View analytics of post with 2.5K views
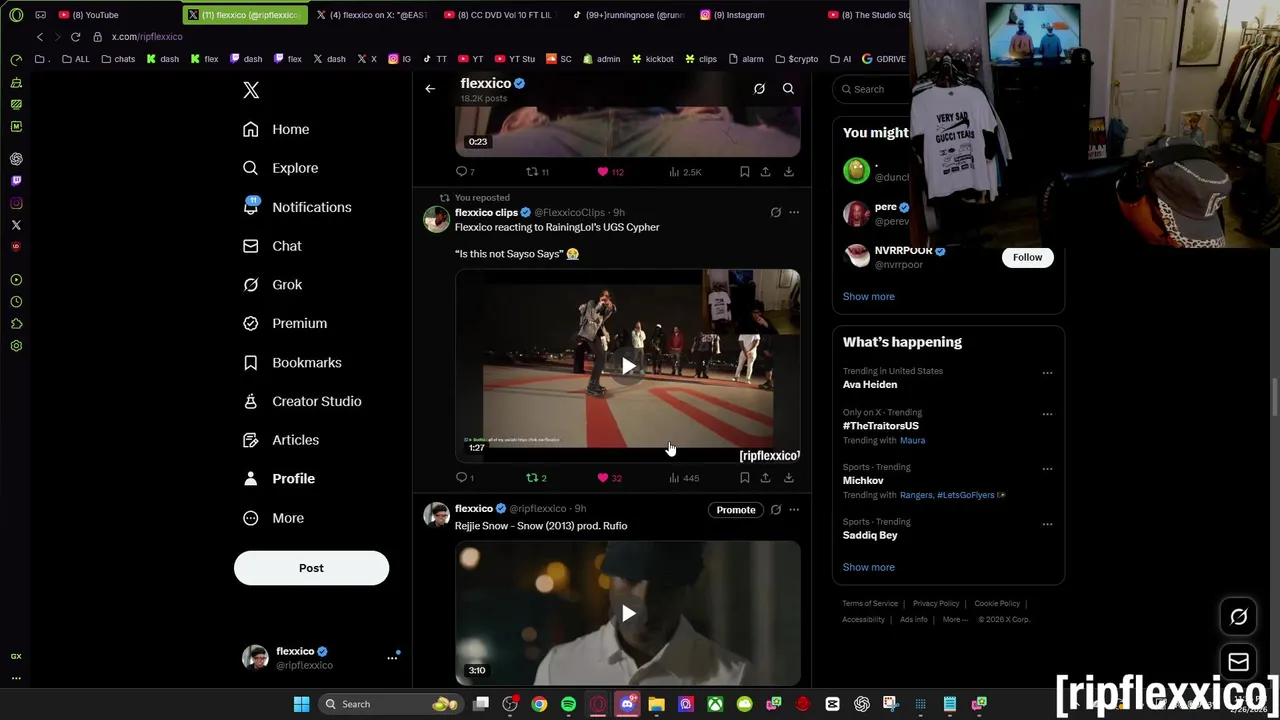 point(685,172)
